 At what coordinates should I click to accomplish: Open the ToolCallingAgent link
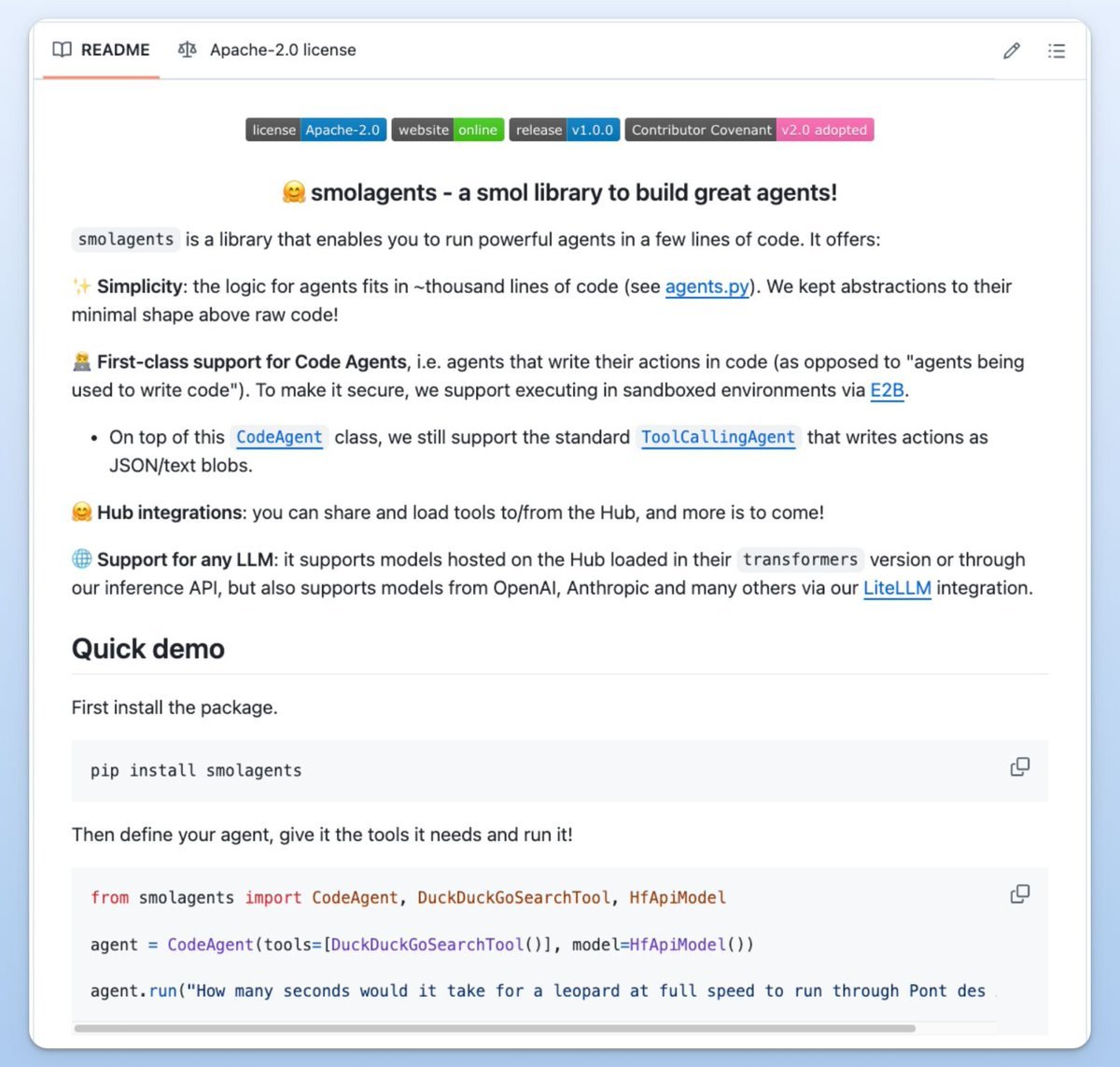click(x=718, y=437)
